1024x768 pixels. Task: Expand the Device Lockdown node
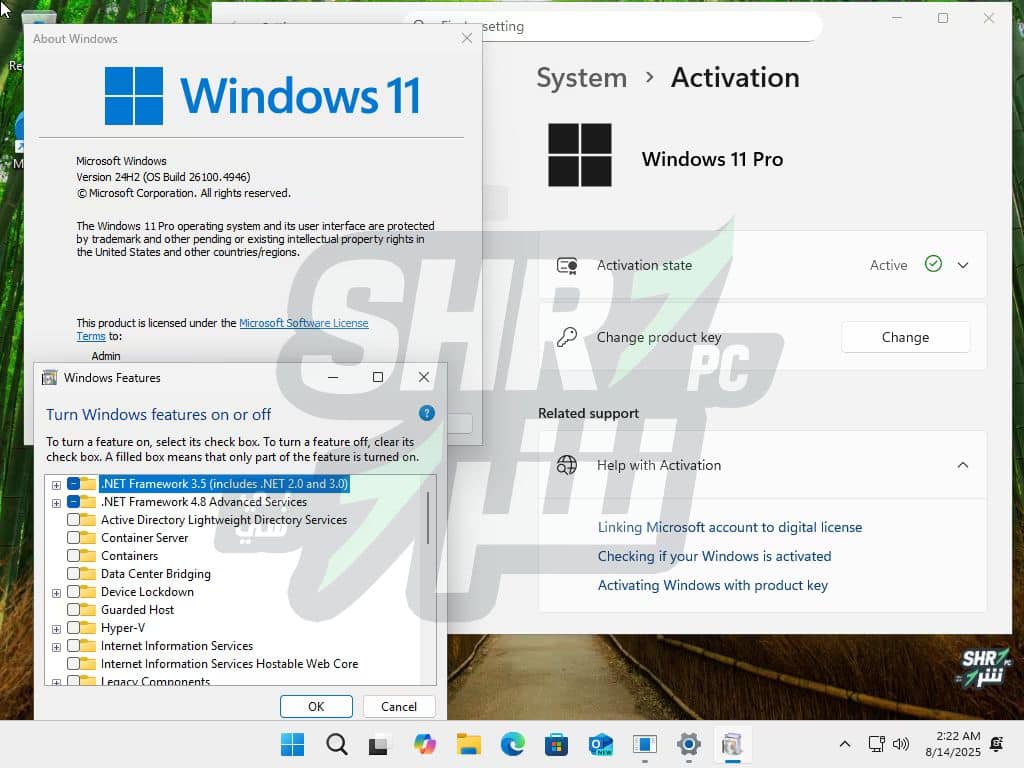[x=56, y=593]
